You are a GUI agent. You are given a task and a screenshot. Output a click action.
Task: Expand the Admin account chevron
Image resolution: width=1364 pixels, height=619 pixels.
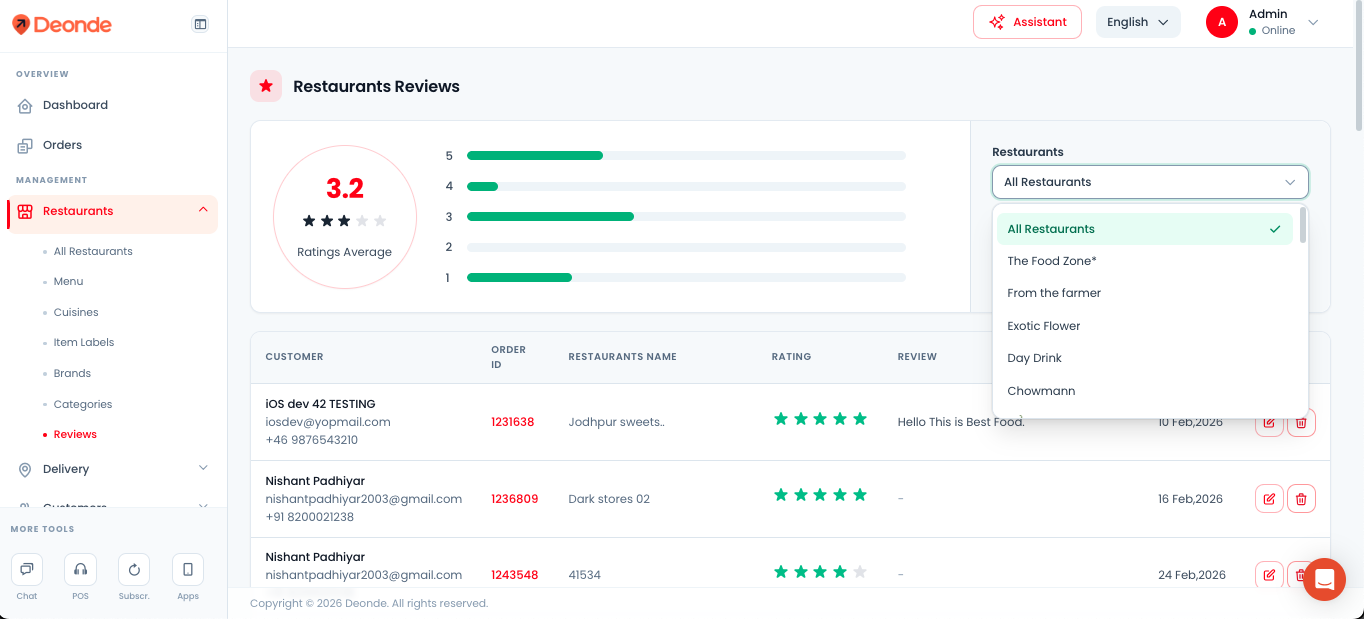pyautogui.click(x=1313, y=22)
